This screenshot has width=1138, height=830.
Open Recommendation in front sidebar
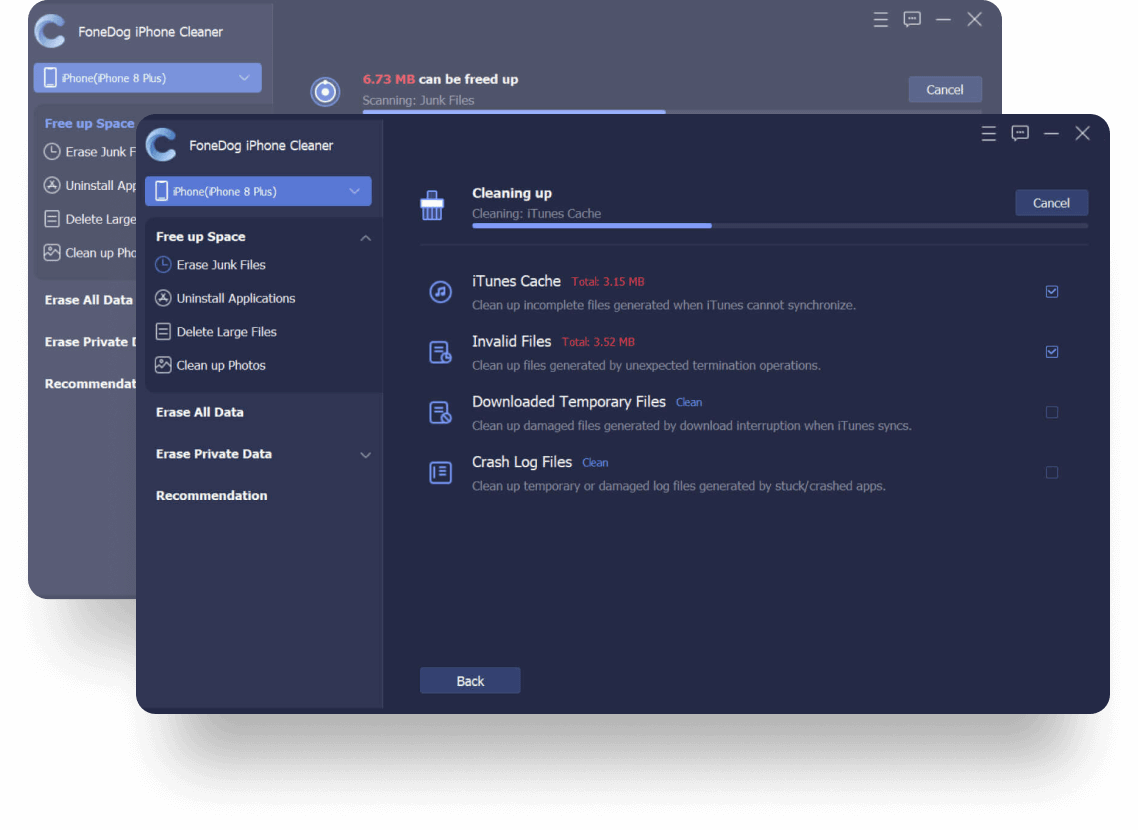pyautogui.click(x=211, y=496)
